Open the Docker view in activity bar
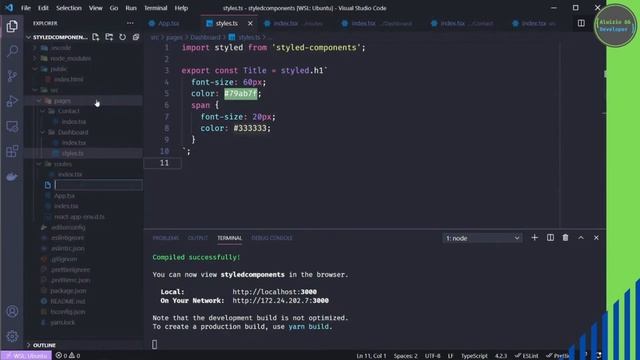This screenshot has height=360, width=640. click(x=12, y=177)
